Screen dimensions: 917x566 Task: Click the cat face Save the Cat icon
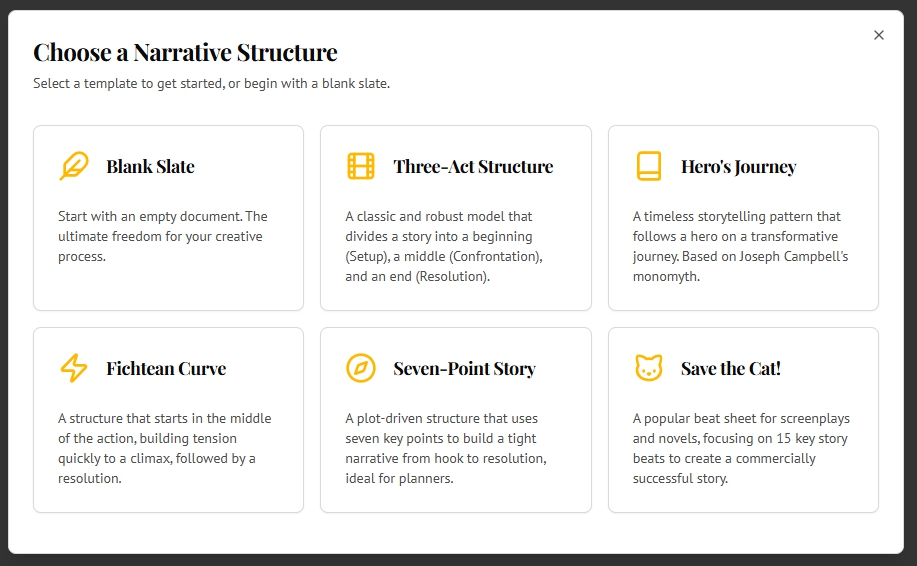(x=649, y=368)
